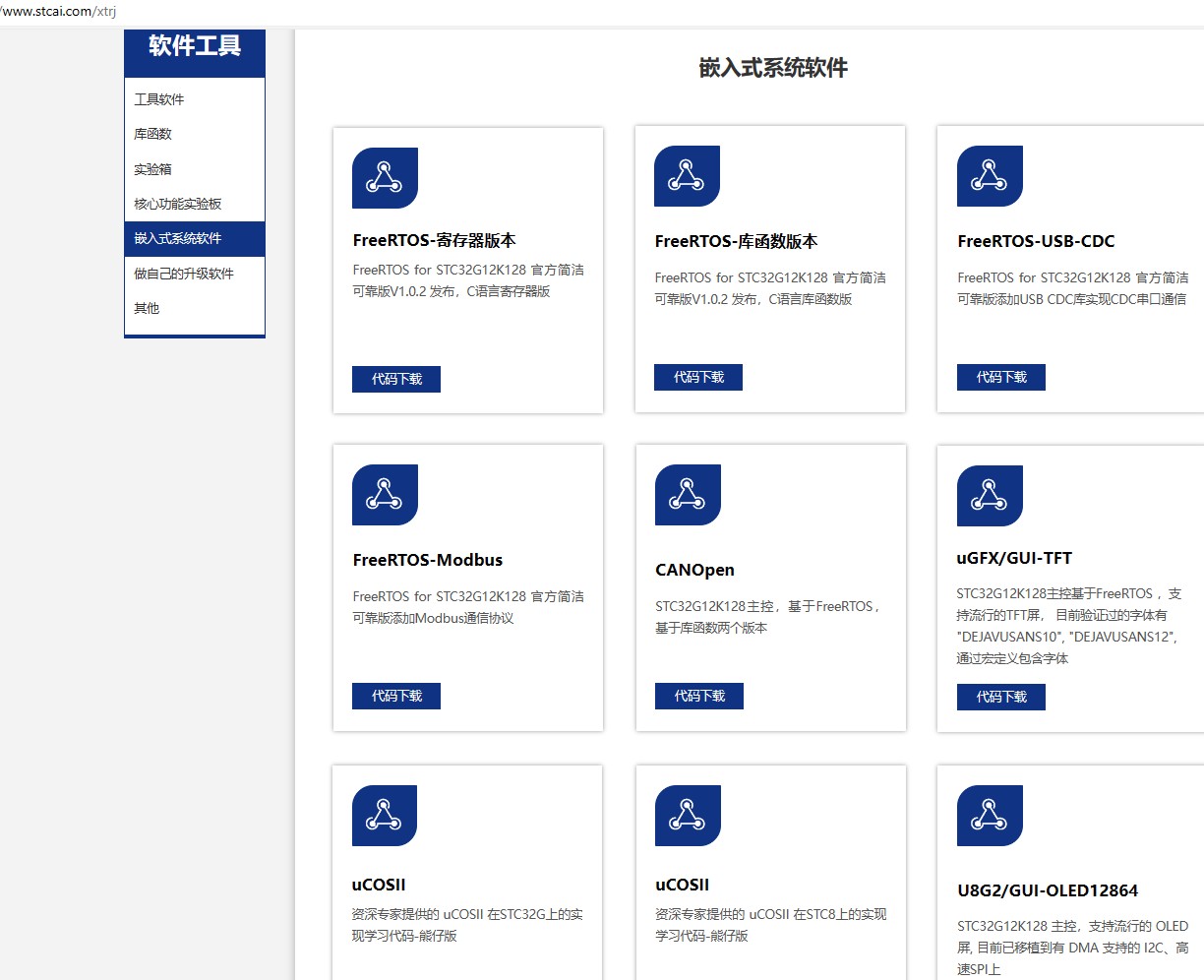Click the FreeRTOS-寄存器版本 card icon
This screenshot has height=980, width=1204.
click(x=385, y=178)
